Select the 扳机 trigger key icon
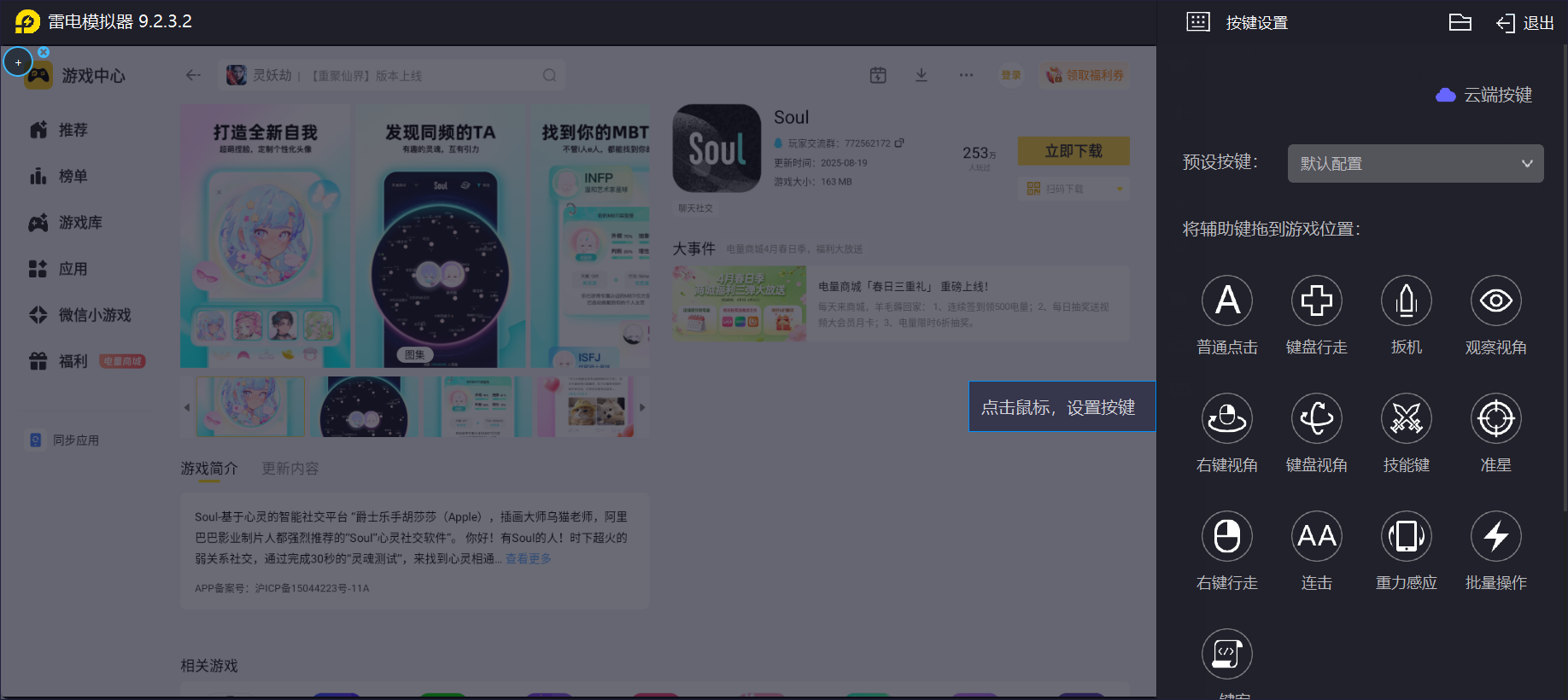 point(1407,300)
